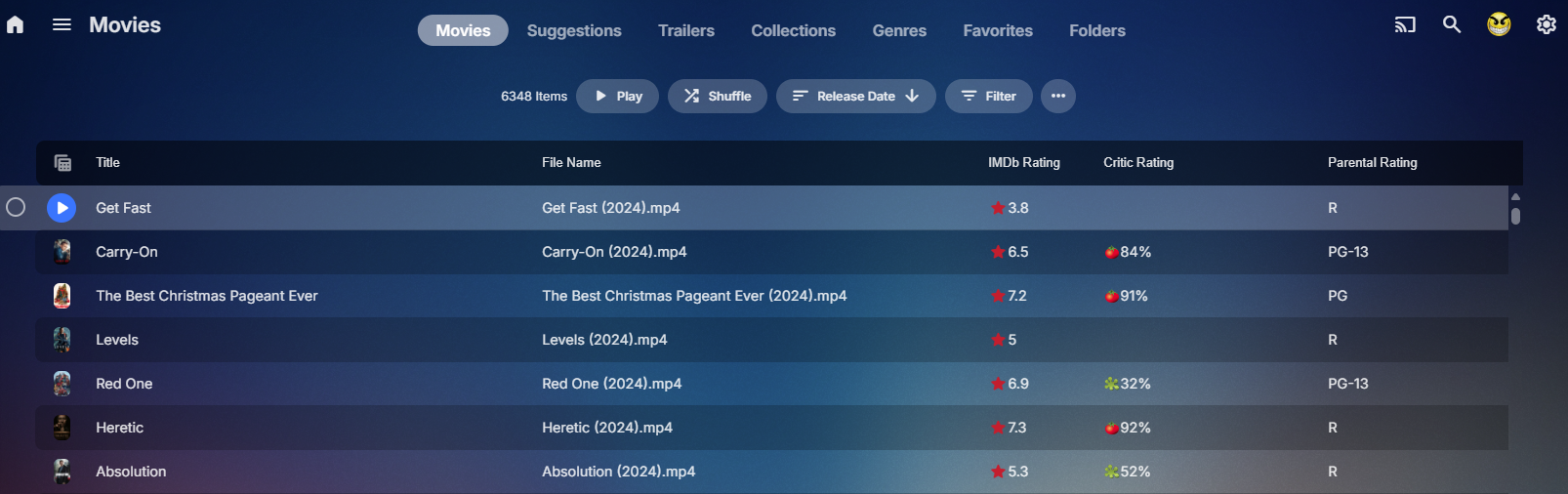Click the Play all button
The height and width of the screenshot is (494, 1568).
tap(617, 96)
